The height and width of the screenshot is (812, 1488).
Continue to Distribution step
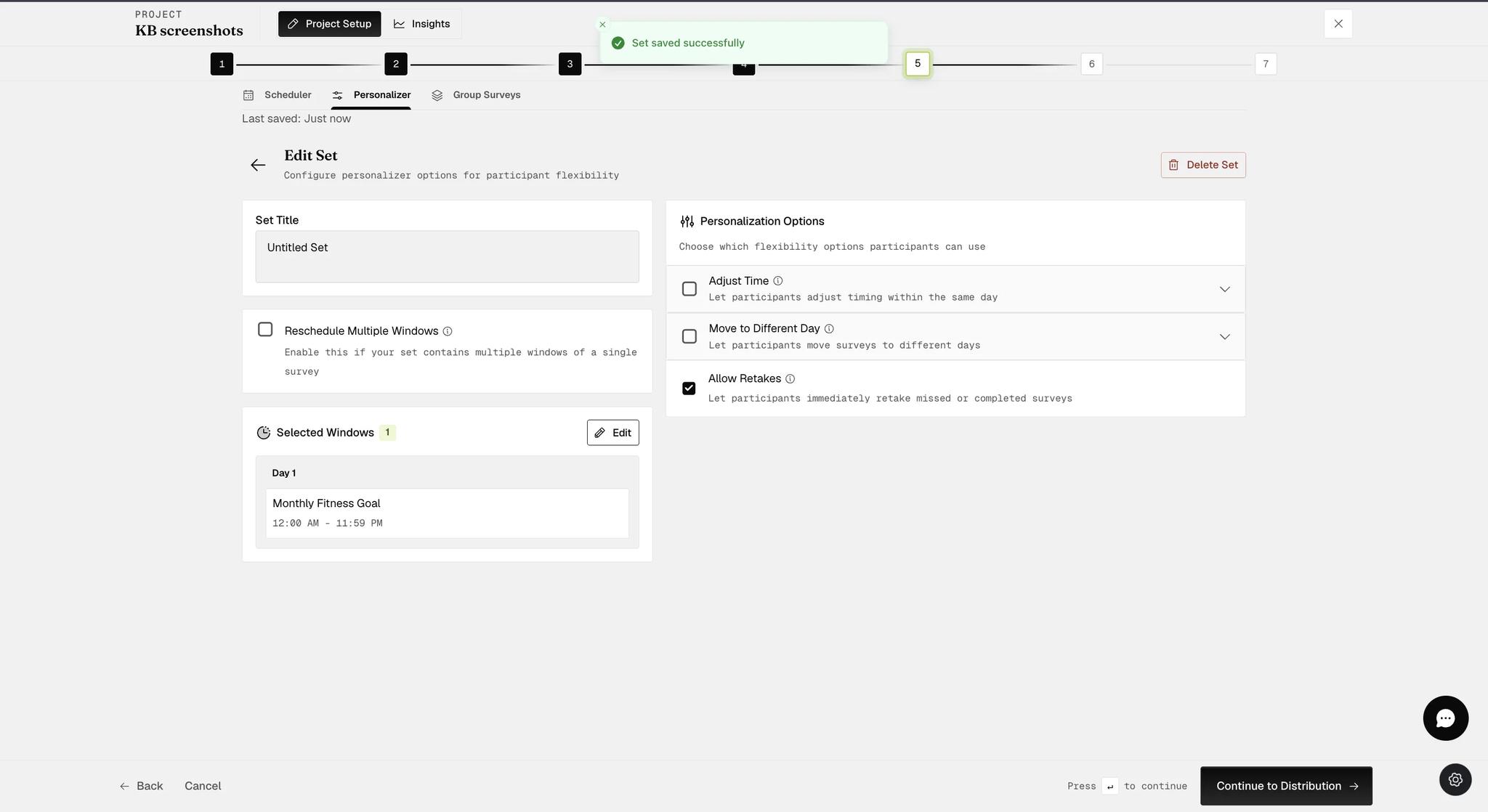click(1286, 786)
